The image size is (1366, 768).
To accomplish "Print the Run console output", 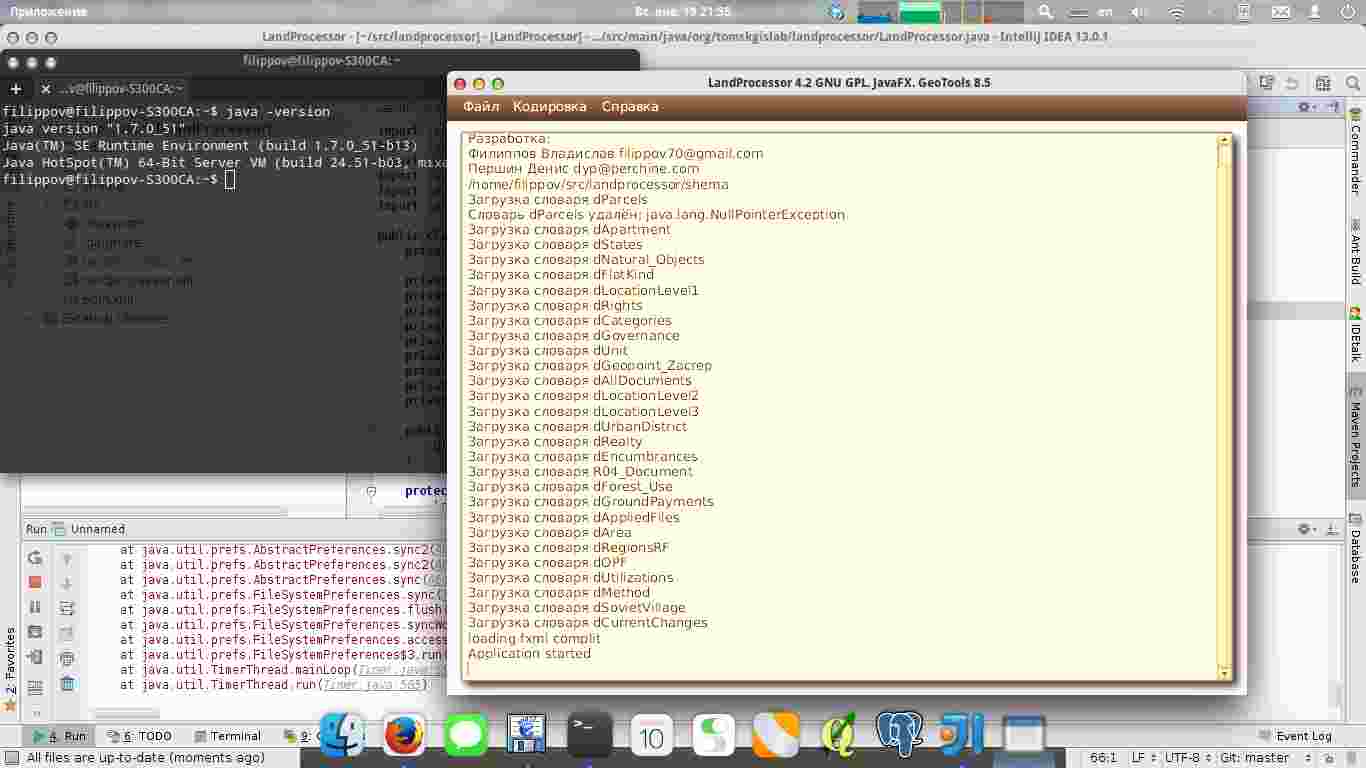I will click(67, 658).
